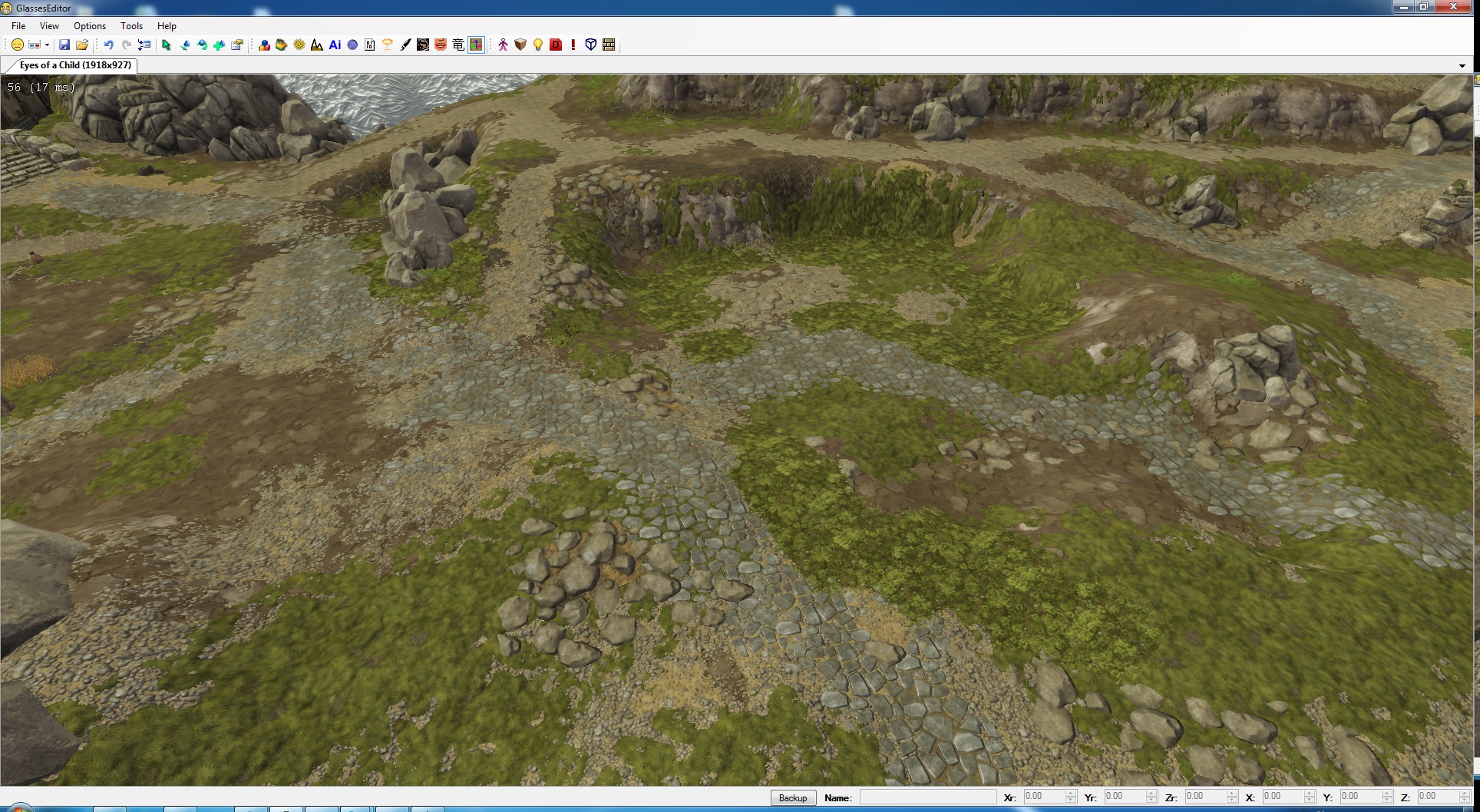Switch to Eyes of a Child tab
1480x812 pixels.
point(74,65)
